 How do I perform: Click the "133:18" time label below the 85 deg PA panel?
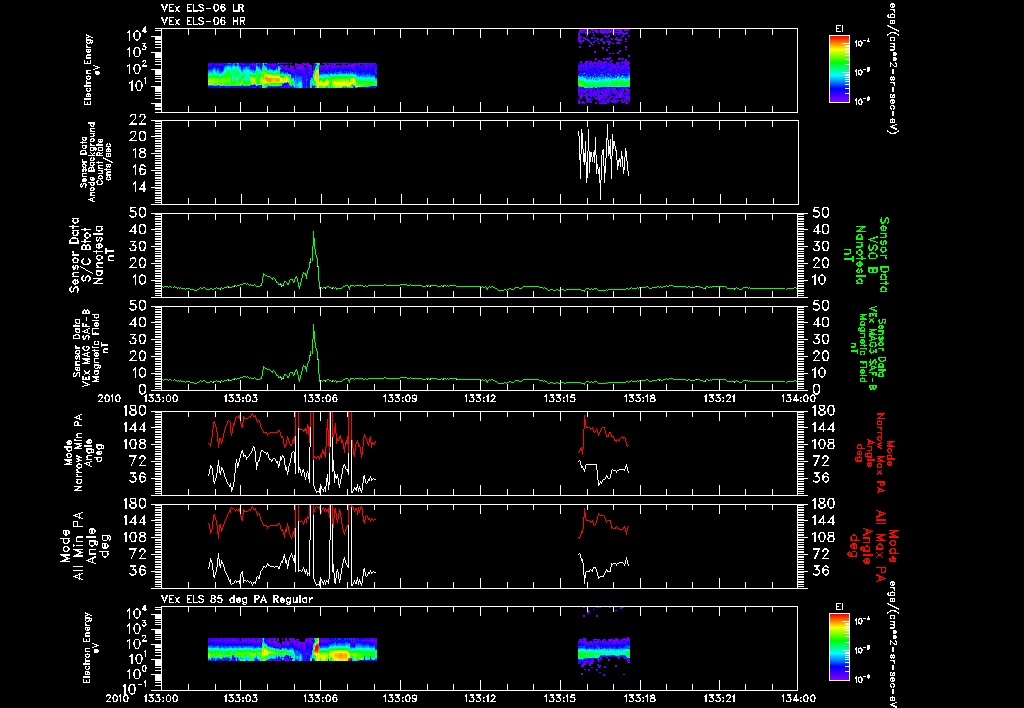639,698
